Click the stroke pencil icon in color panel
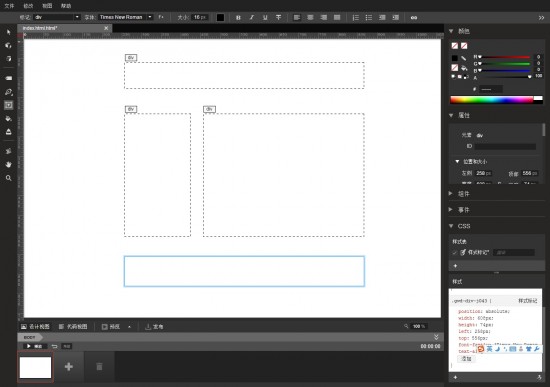The image size is (550, 387). point(464,58)
